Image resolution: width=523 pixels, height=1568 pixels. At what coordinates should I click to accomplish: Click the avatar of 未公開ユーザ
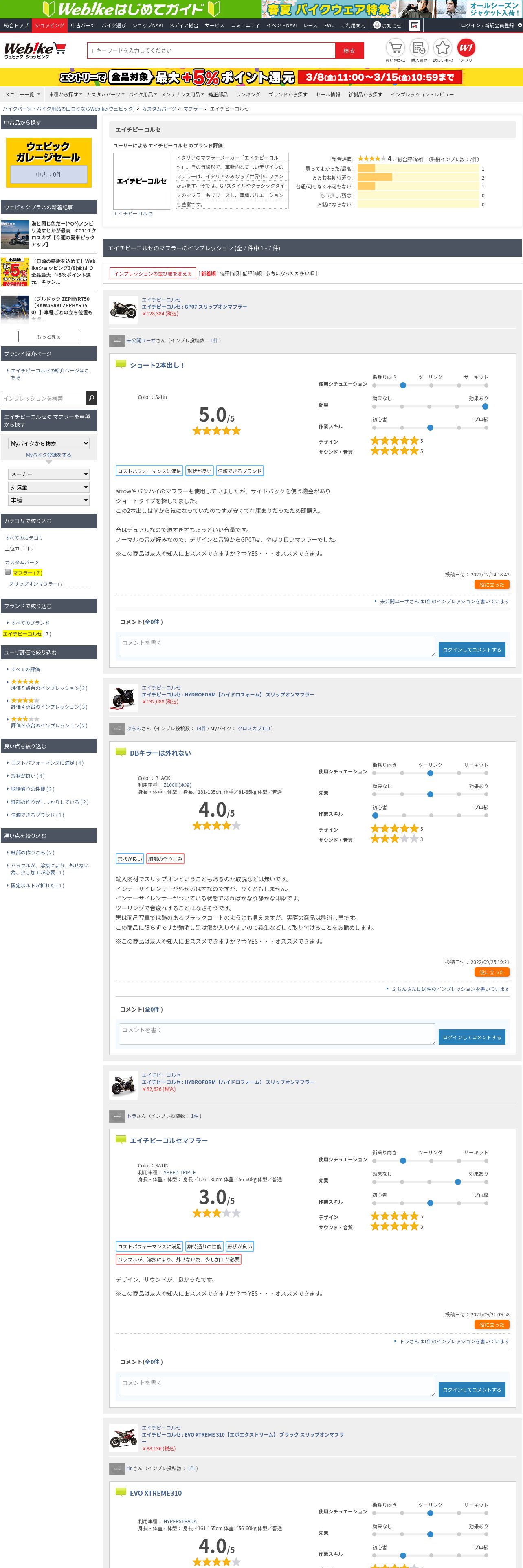point(117,341)
